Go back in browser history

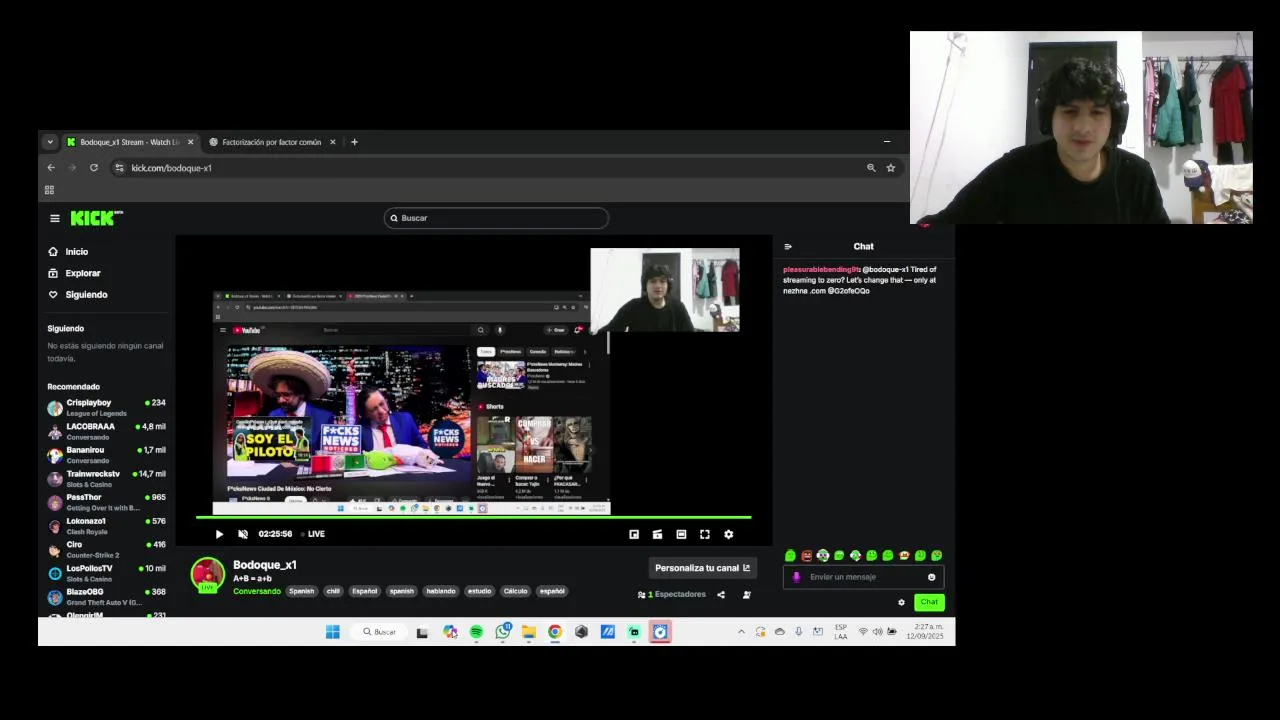tap(51, 168)
